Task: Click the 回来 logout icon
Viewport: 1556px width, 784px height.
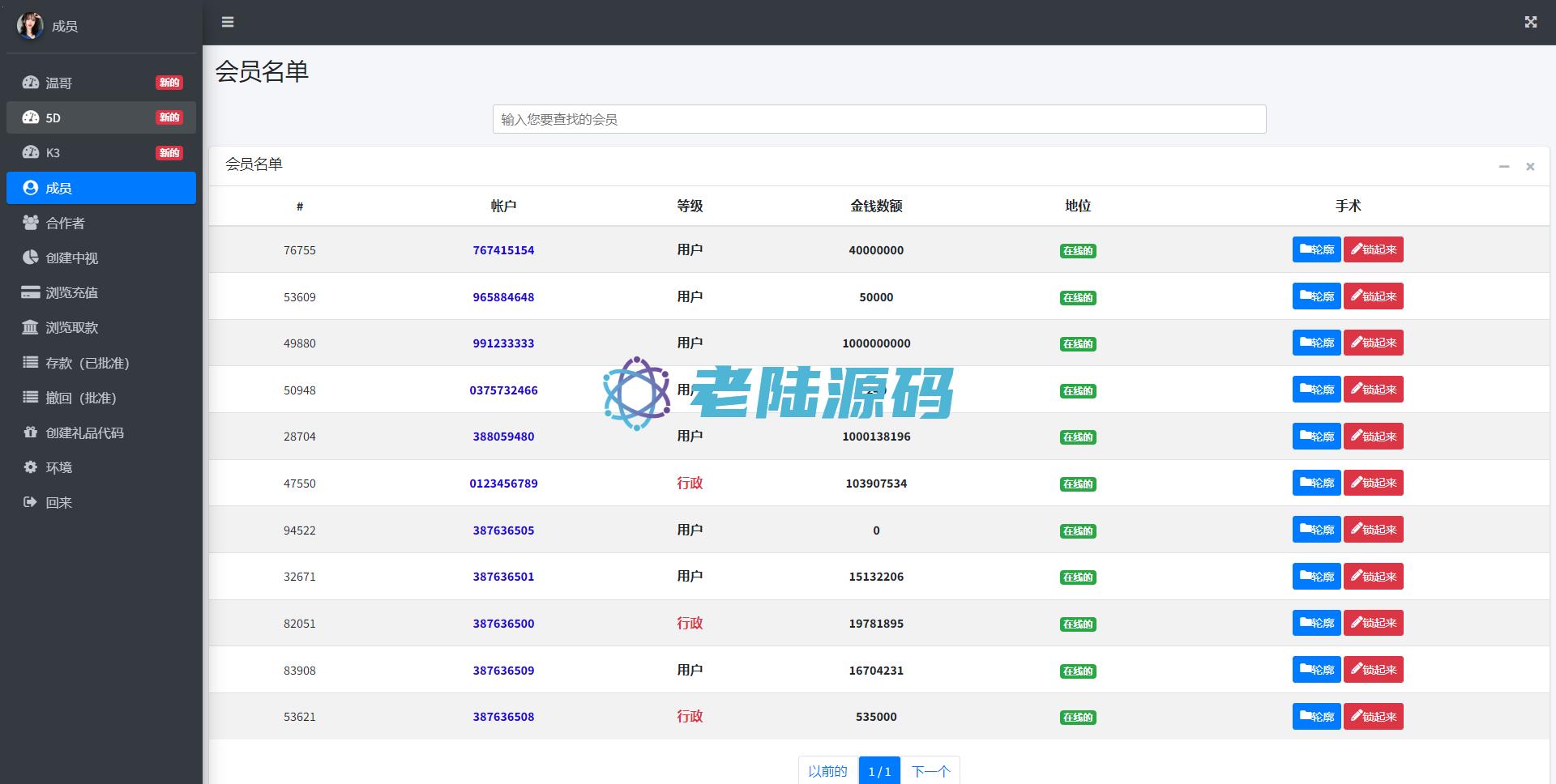Action: [31, 502]
